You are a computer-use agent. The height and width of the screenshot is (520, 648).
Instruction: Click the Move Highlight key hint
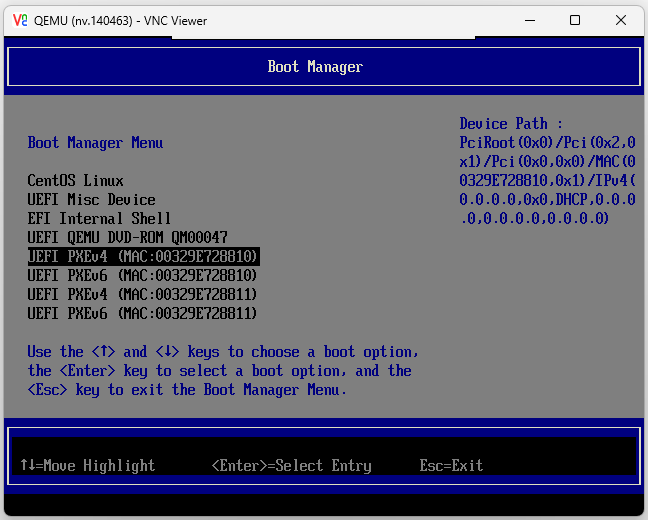tap(87, 466)
